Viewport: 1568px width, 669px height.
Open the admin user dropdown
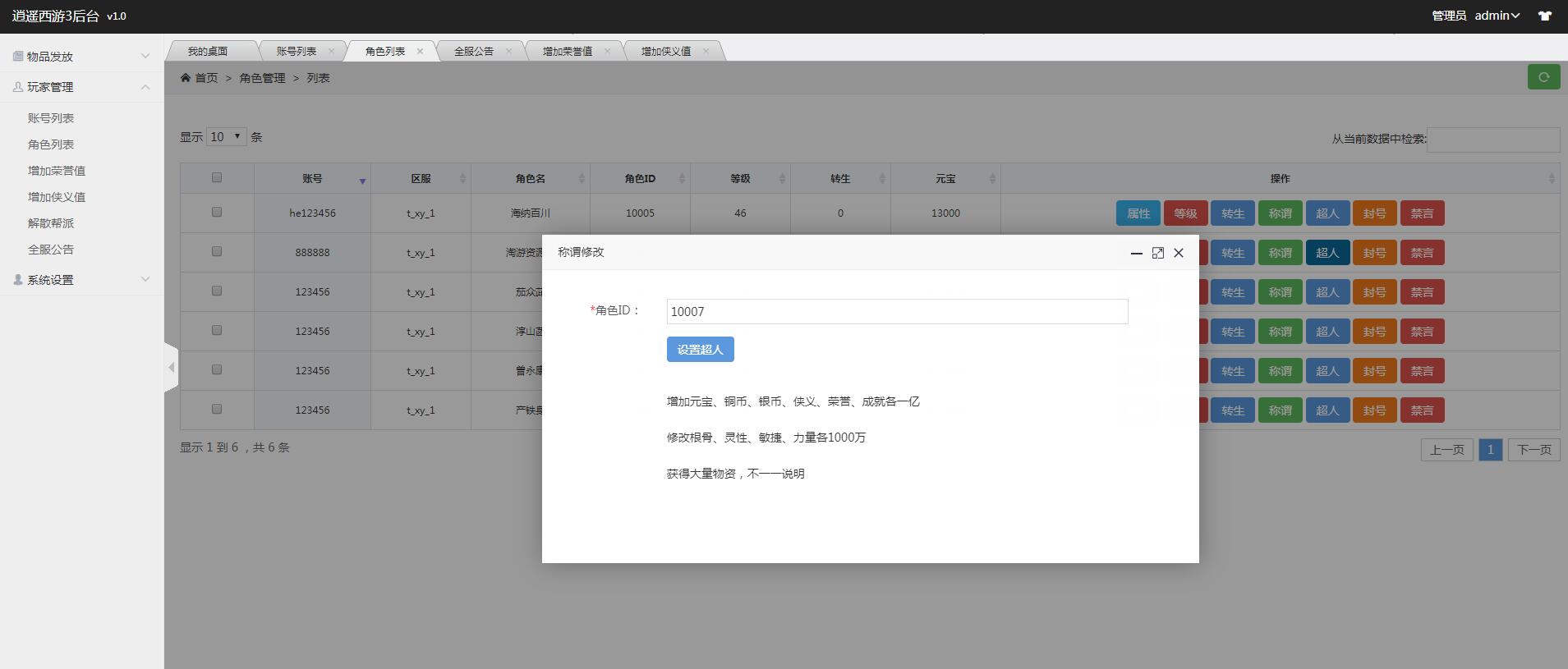pyautogui.click(x=1497, y=16)
